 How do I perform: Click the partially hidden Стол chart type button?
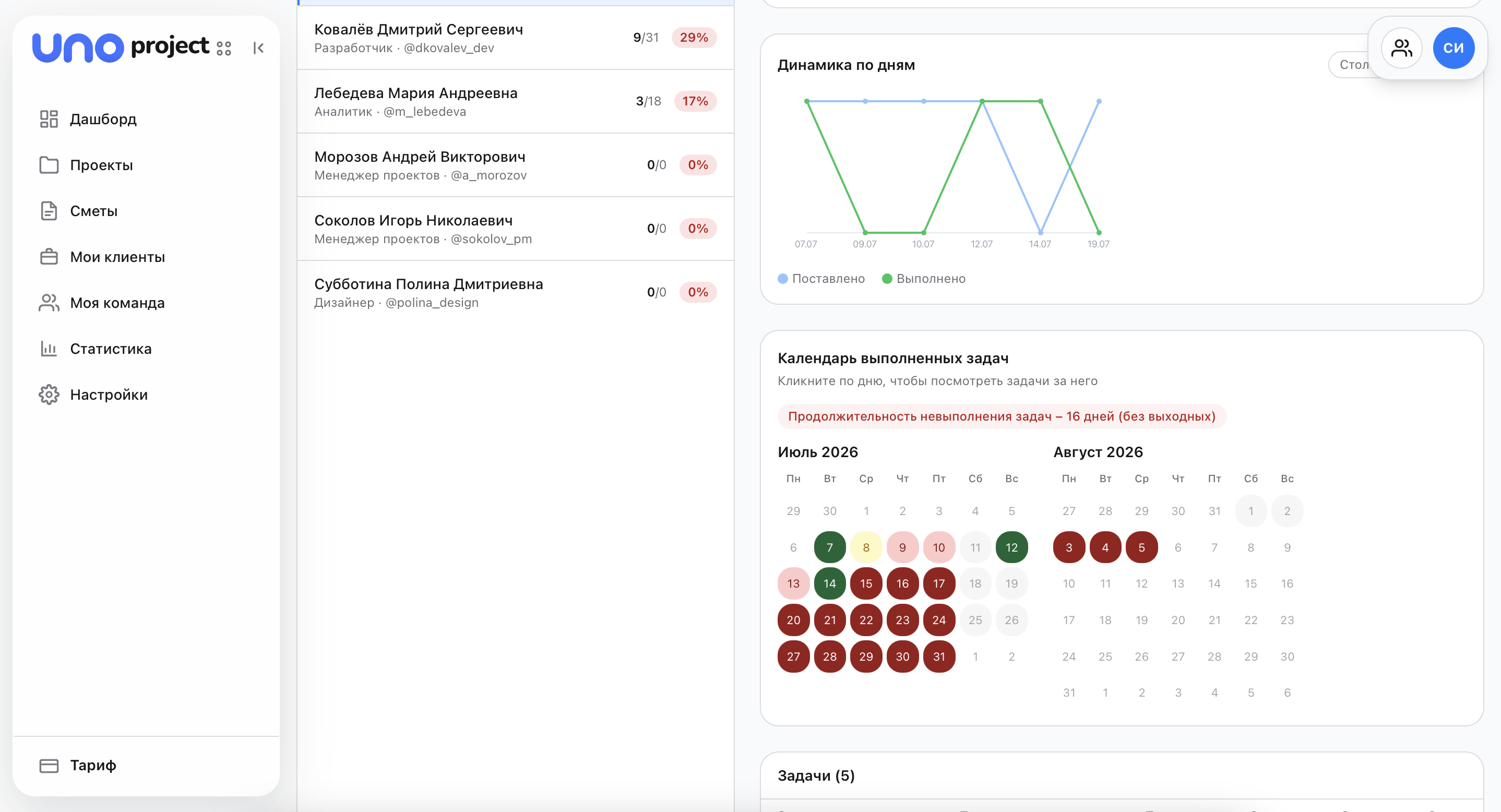coord(1349,65)
